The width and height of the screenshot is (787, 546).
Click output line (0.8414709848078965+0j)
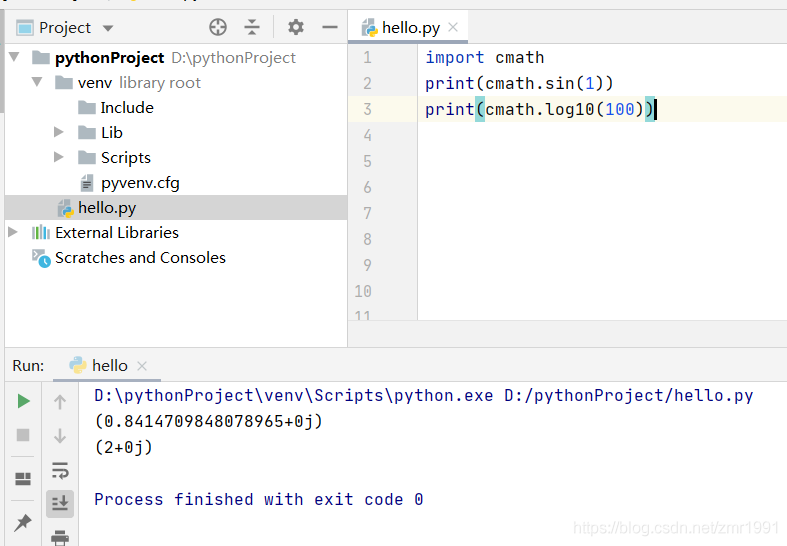209,421
